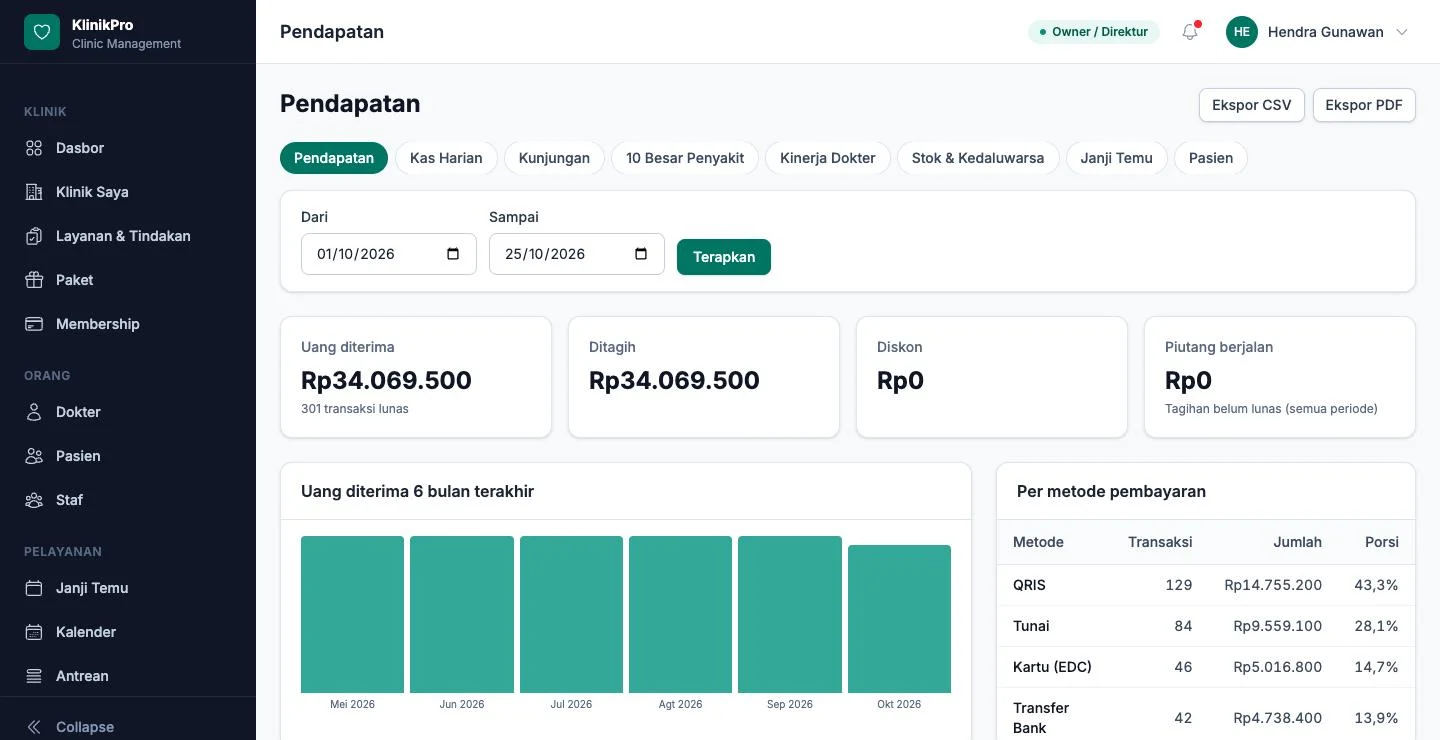Open the 10 Besar Penyakit tab

(685, 158)
